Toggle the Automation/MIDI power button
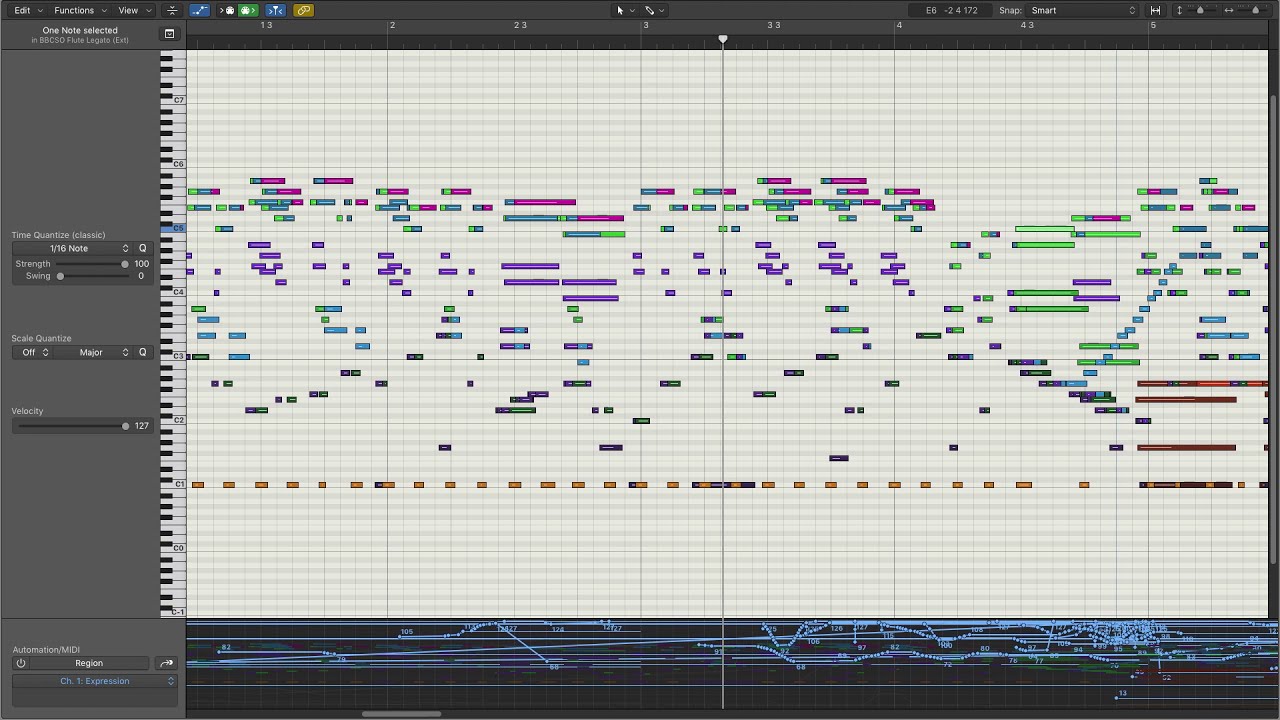The width and height of the screenshot is (1280, 720). pos(20,663)
